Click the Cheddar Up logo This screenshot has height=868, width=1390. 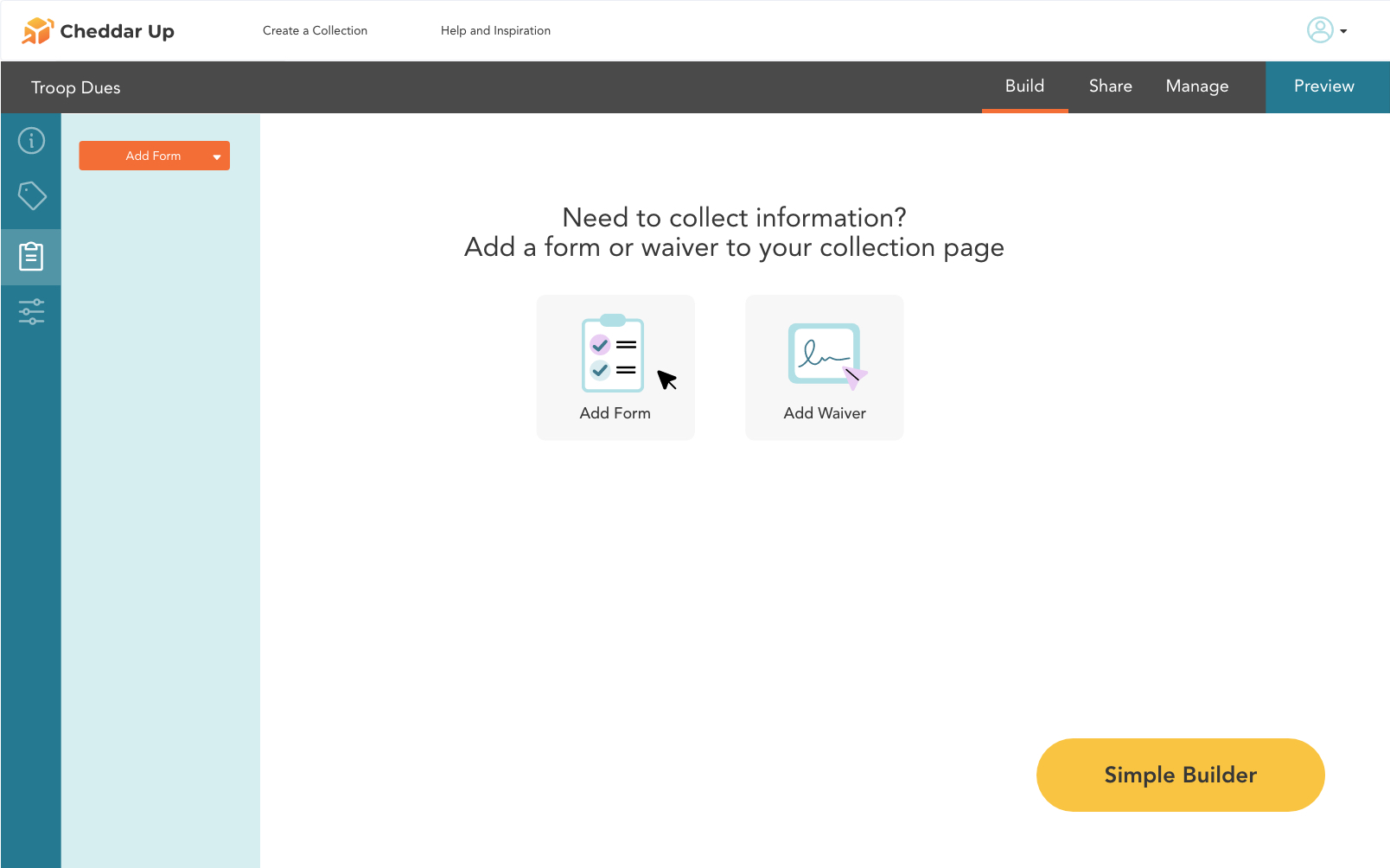(98, 30)
